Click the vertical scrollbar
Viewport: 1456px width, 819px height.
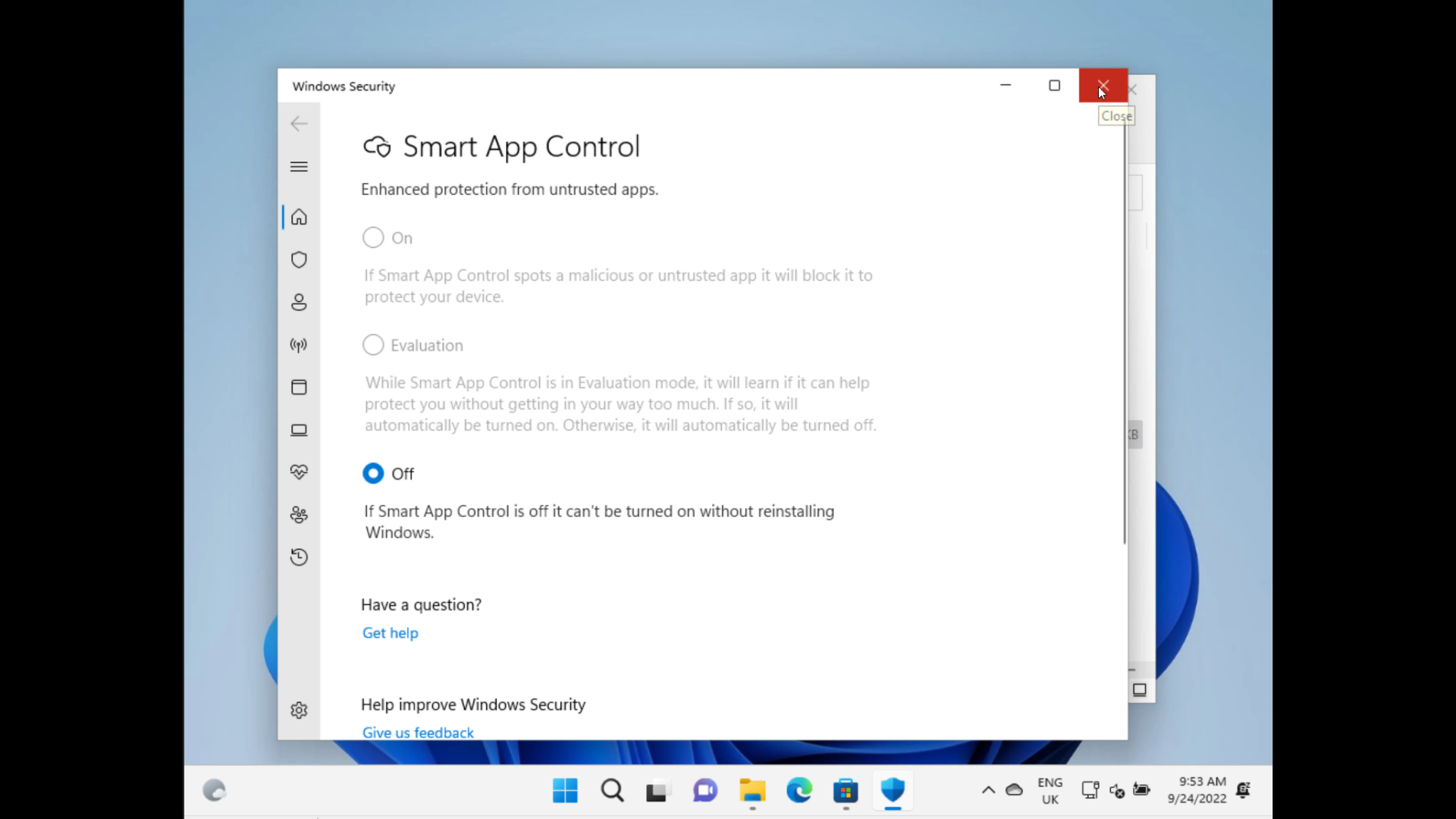pos(1125,341)
